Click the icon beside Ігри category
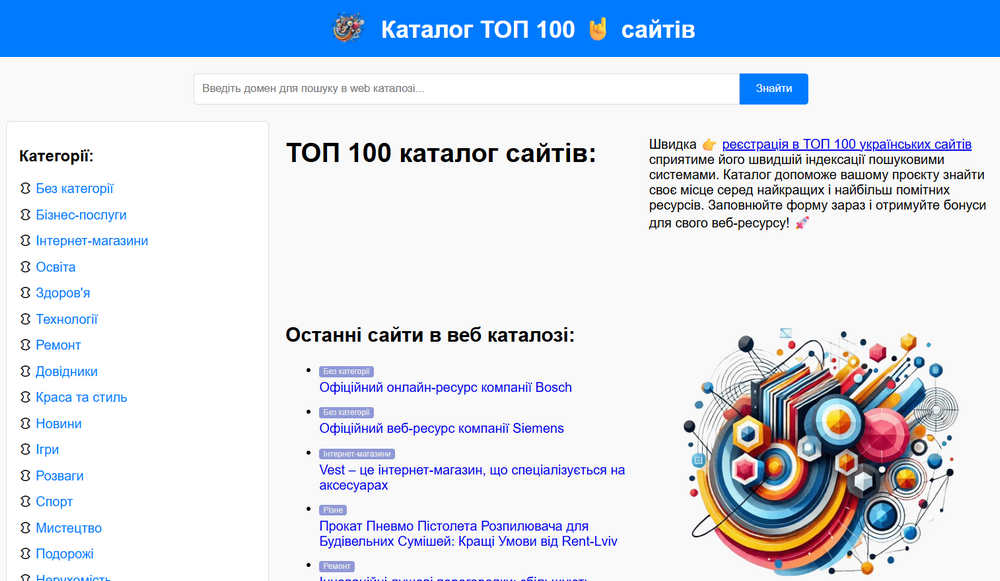Image resolution: width=1000 pixels, height=581 pixels. click(26, 449)
